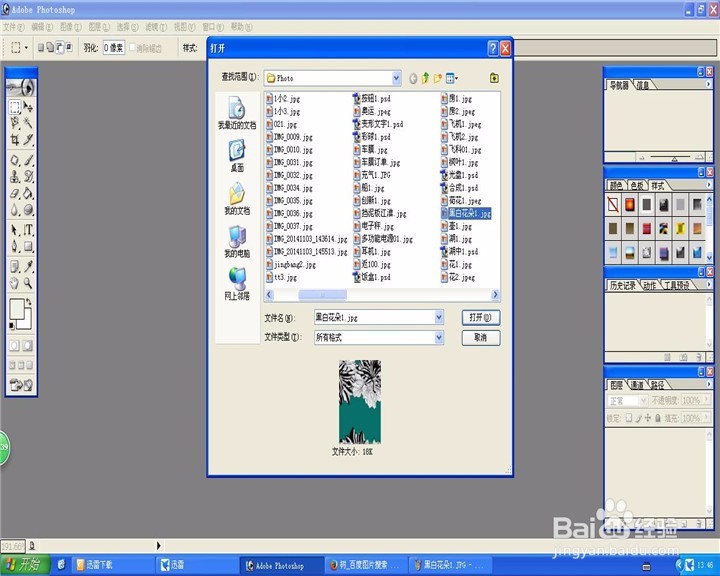The image size is (720, 576).
Task: Select the Crop tool
Action: click(15, 139)
